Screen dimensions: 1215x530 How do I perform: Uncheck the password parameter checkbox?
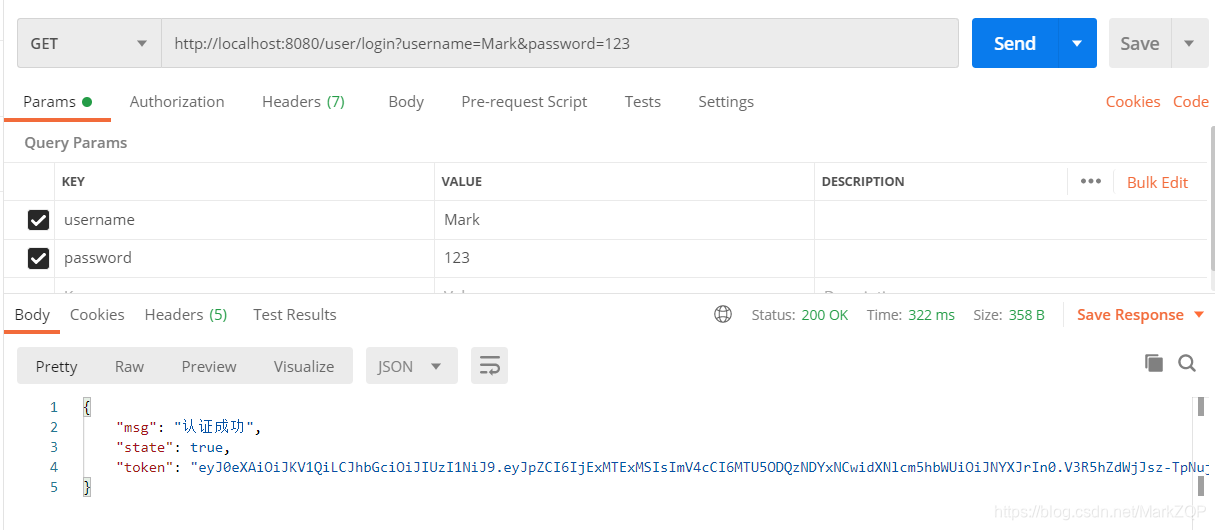coord(38,258)
